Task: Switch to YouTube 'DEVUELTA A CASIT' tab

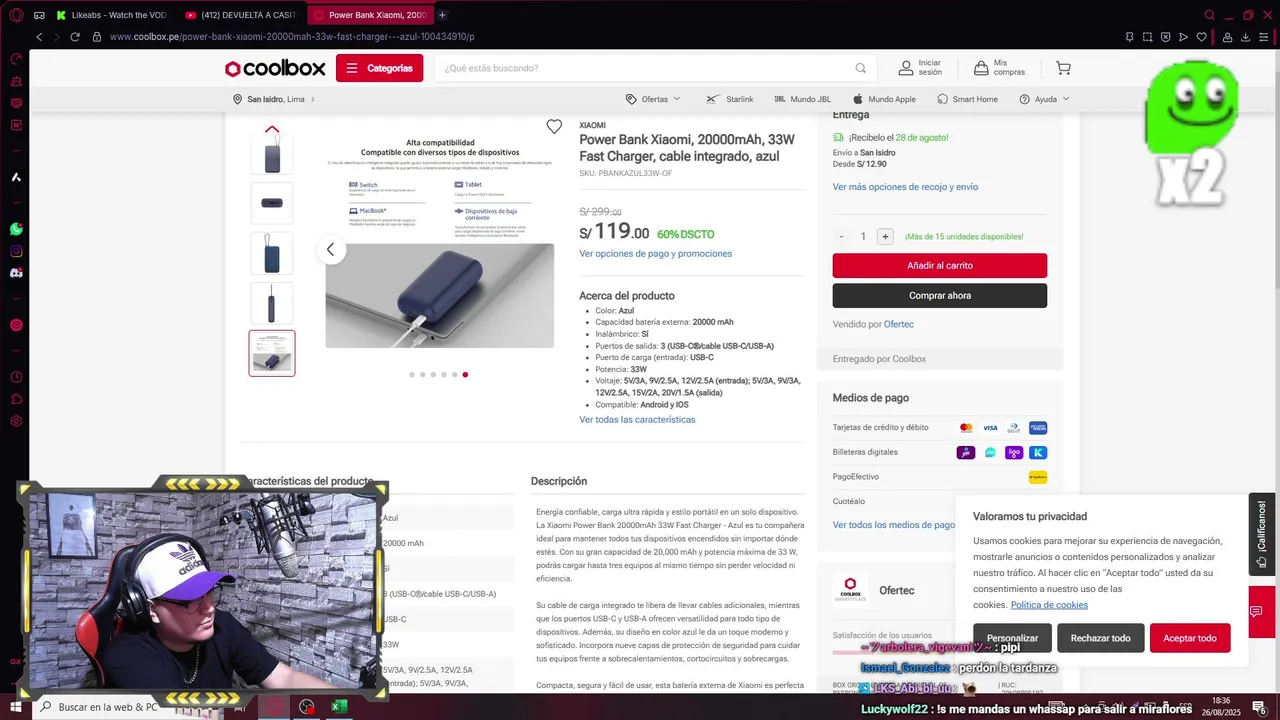Action: tap(240, 15)
